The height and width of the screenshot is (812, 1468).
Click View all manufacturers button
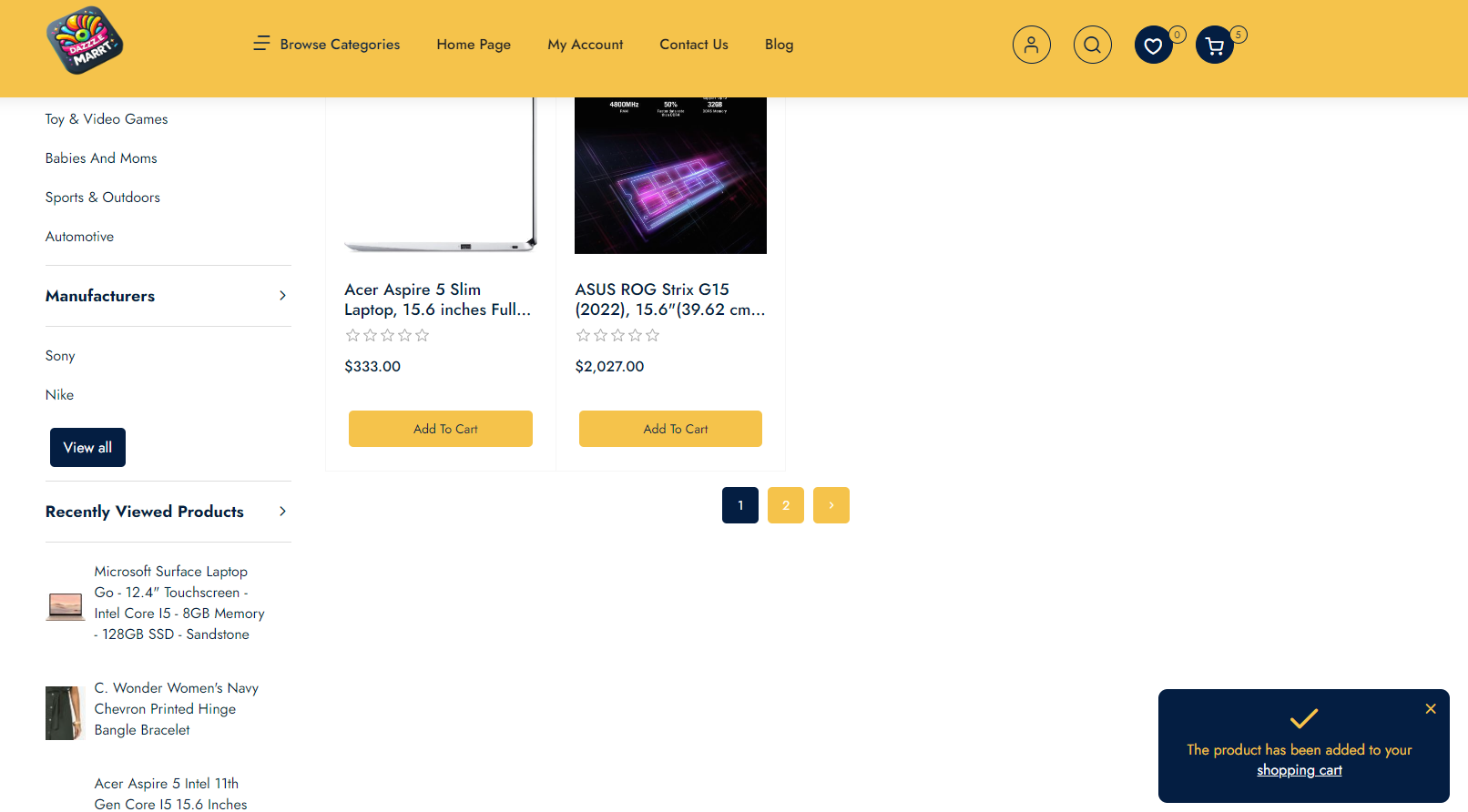[x=87, y=447]
